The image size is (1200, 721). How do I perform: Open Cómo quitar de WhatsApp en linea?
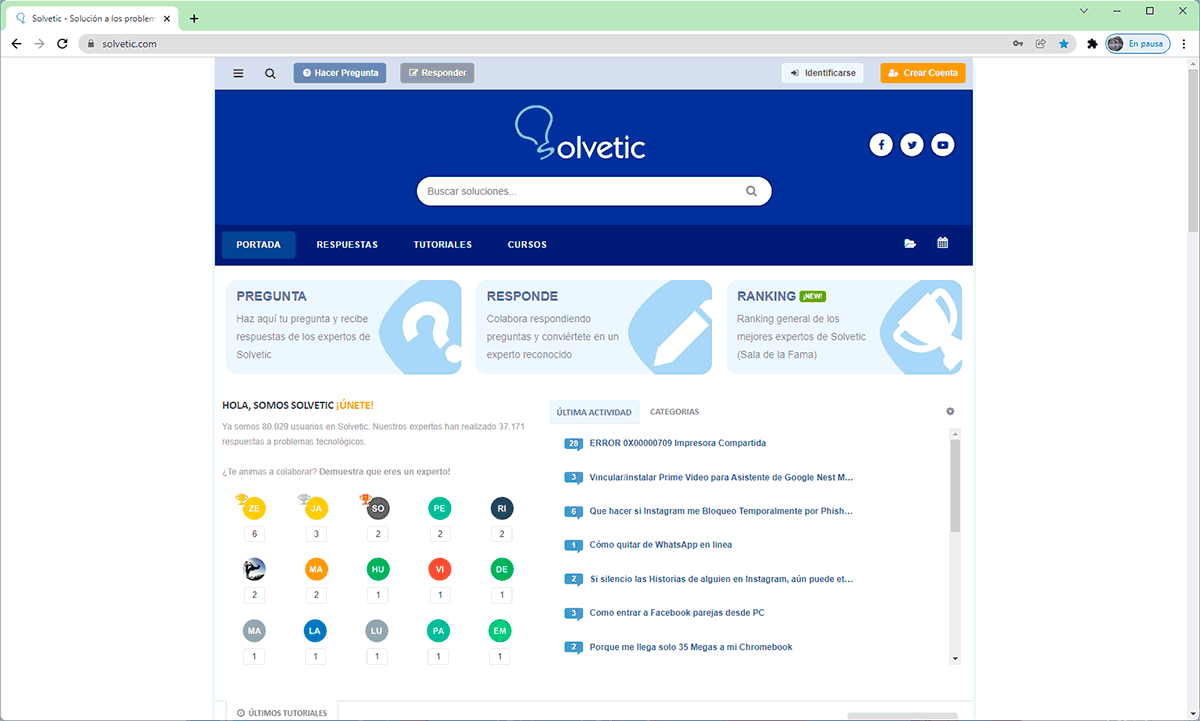661,545
